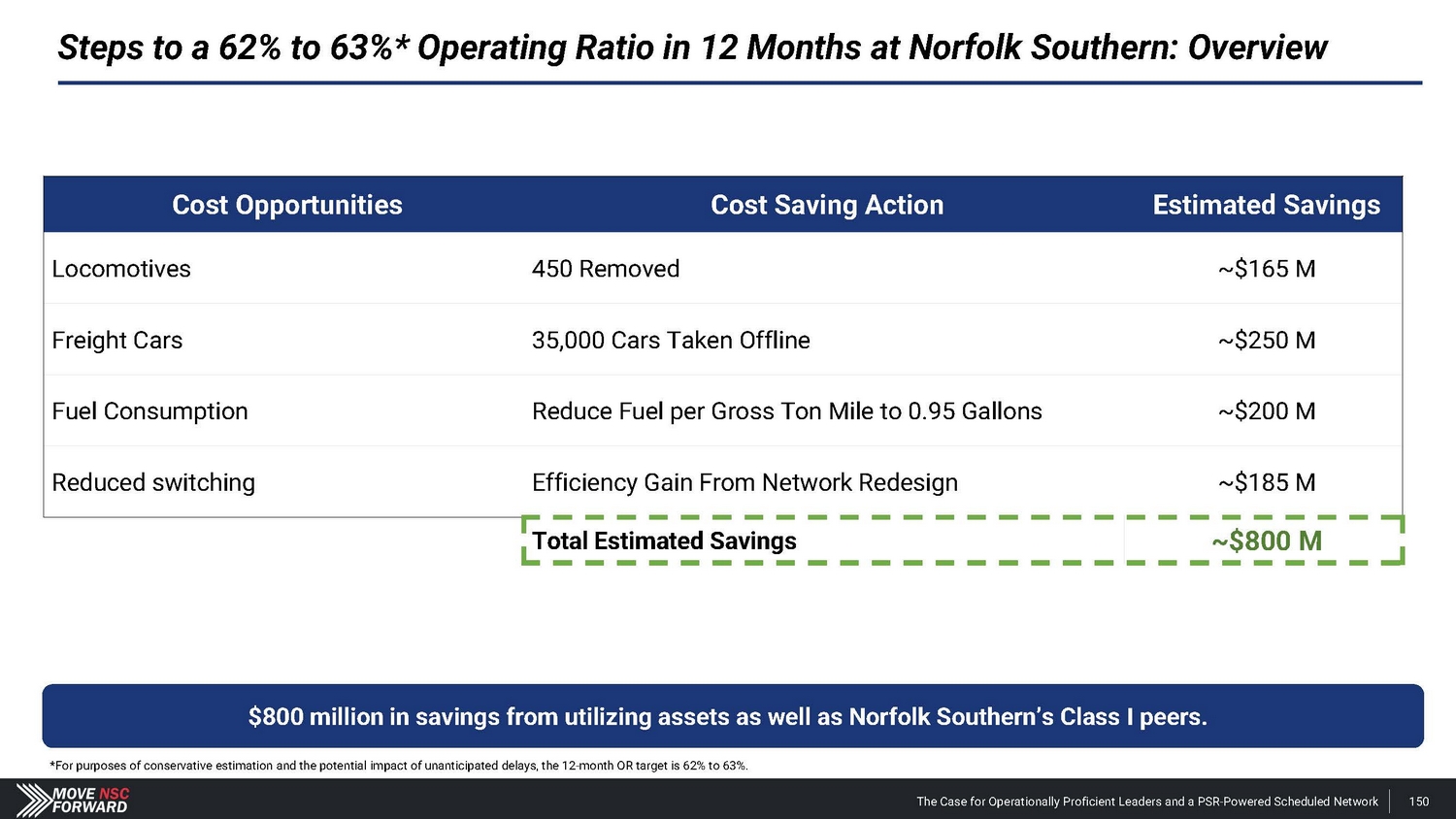The width and height of the screenshot is (1456, 819).
Task: Select the Cost Opportunities column header
Action: pos(286,205)
